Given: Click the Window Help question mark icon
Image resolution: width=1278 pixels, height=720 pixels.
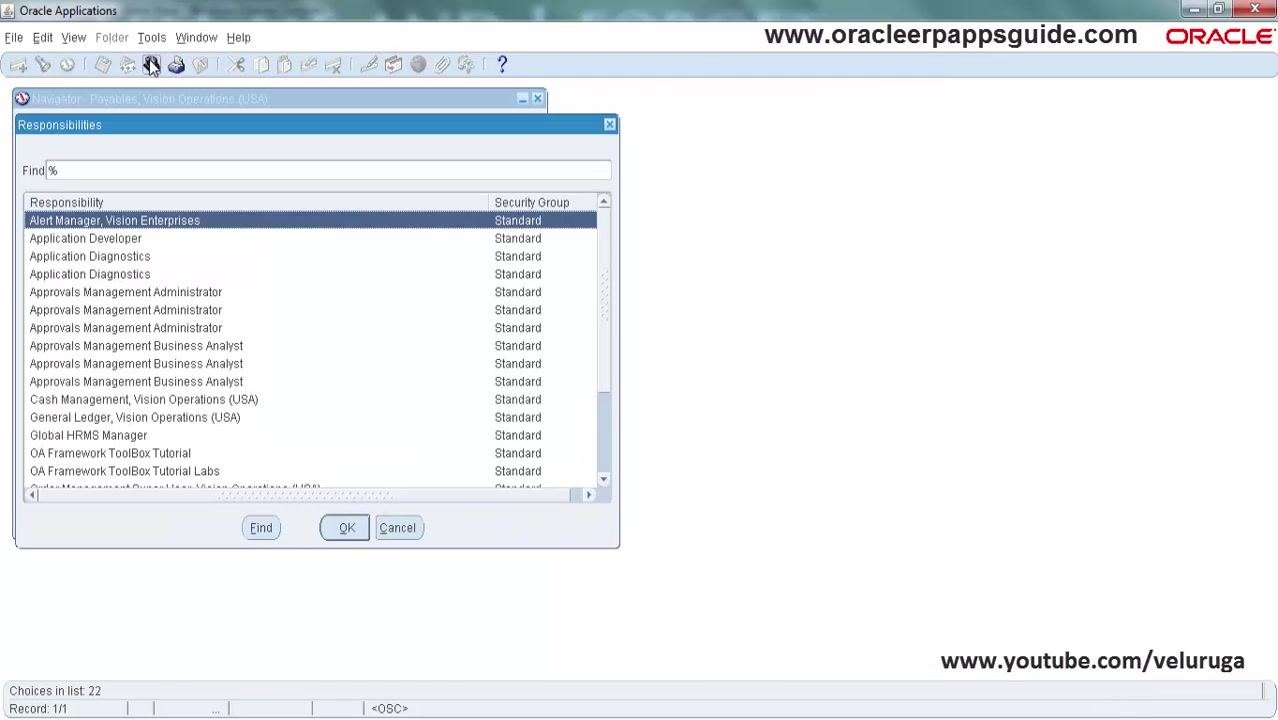Looking at the screenshot, I should [x=502, y=65].
